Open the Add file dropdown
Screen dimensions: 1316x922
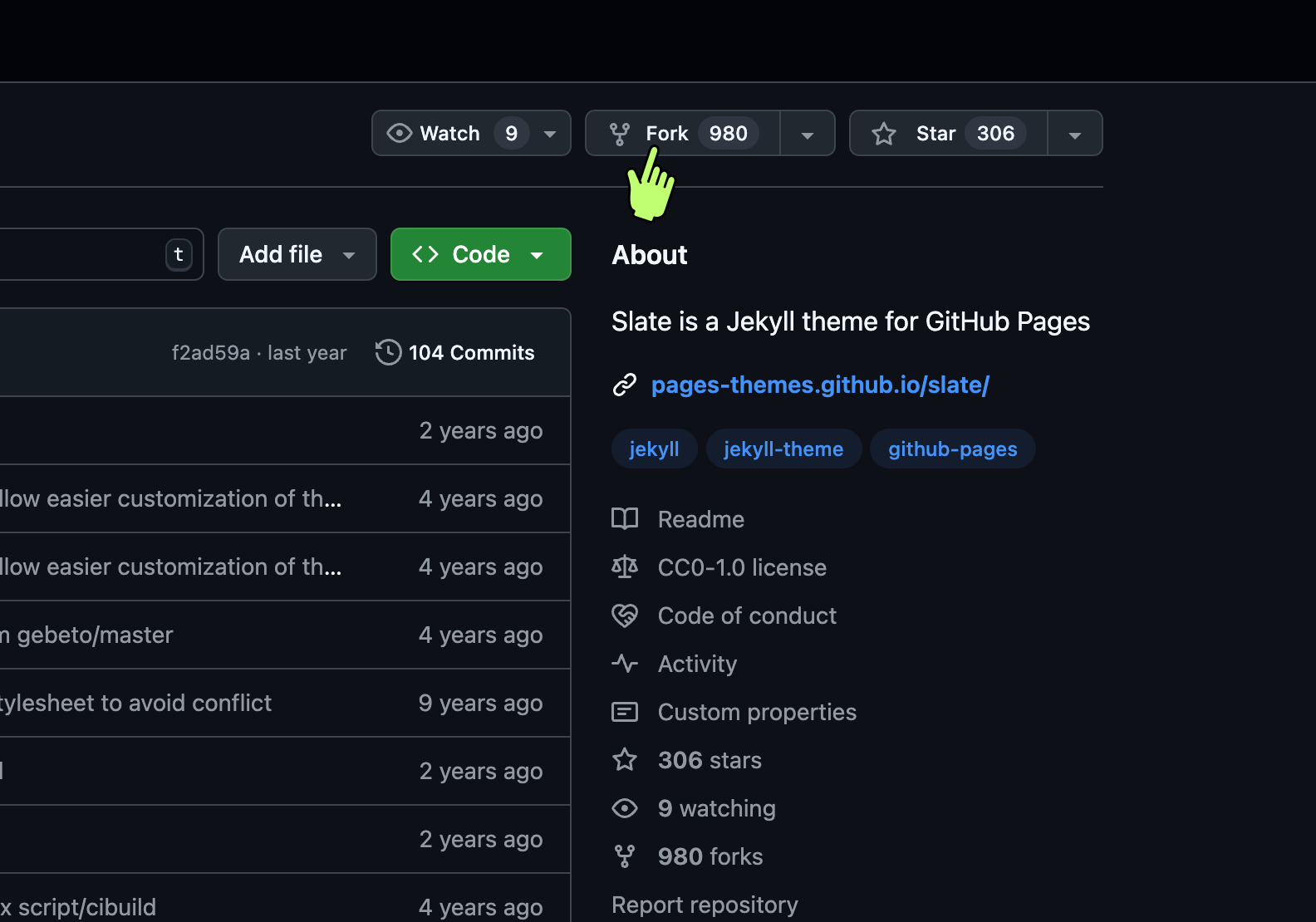297,254
